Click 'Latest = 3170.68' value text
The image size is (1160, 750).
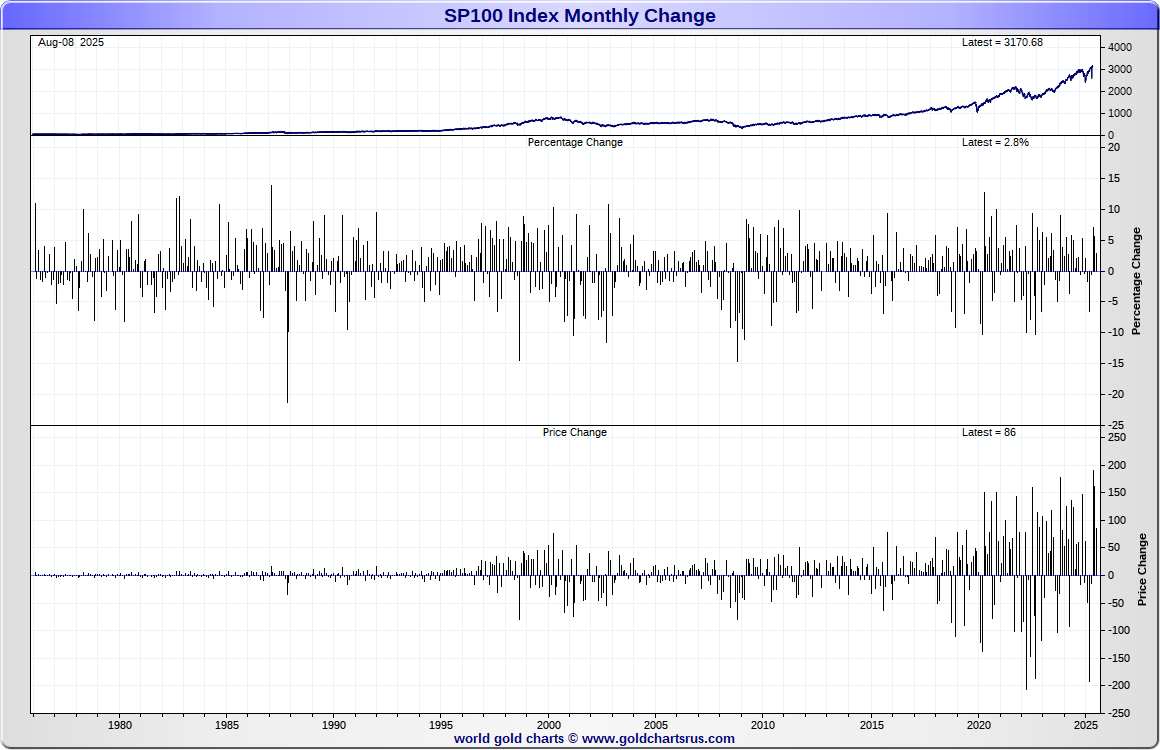(1002, 42)
